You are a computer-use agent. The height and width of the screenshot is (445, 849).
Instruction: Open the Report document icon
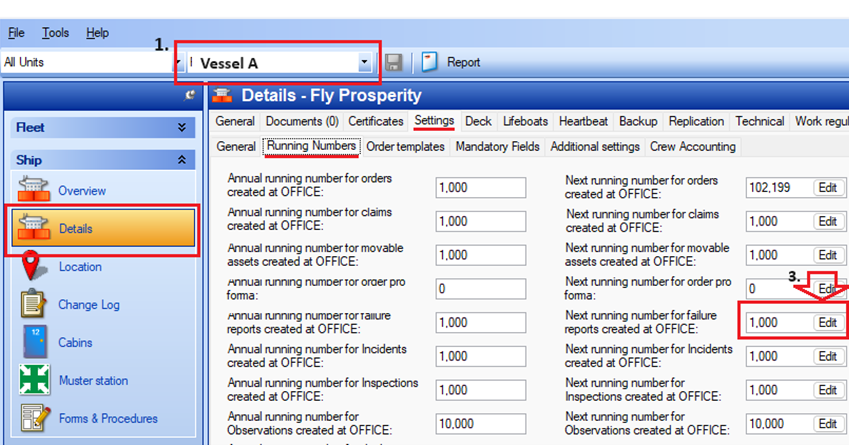click(x=429, y=62)
